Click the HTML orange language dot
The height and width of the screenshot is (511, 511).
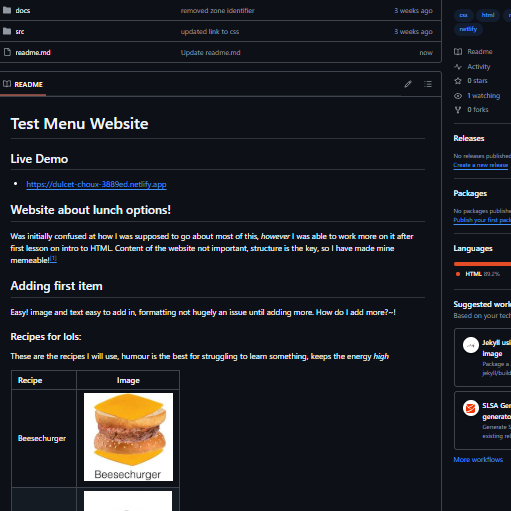[x=458, y=274]
